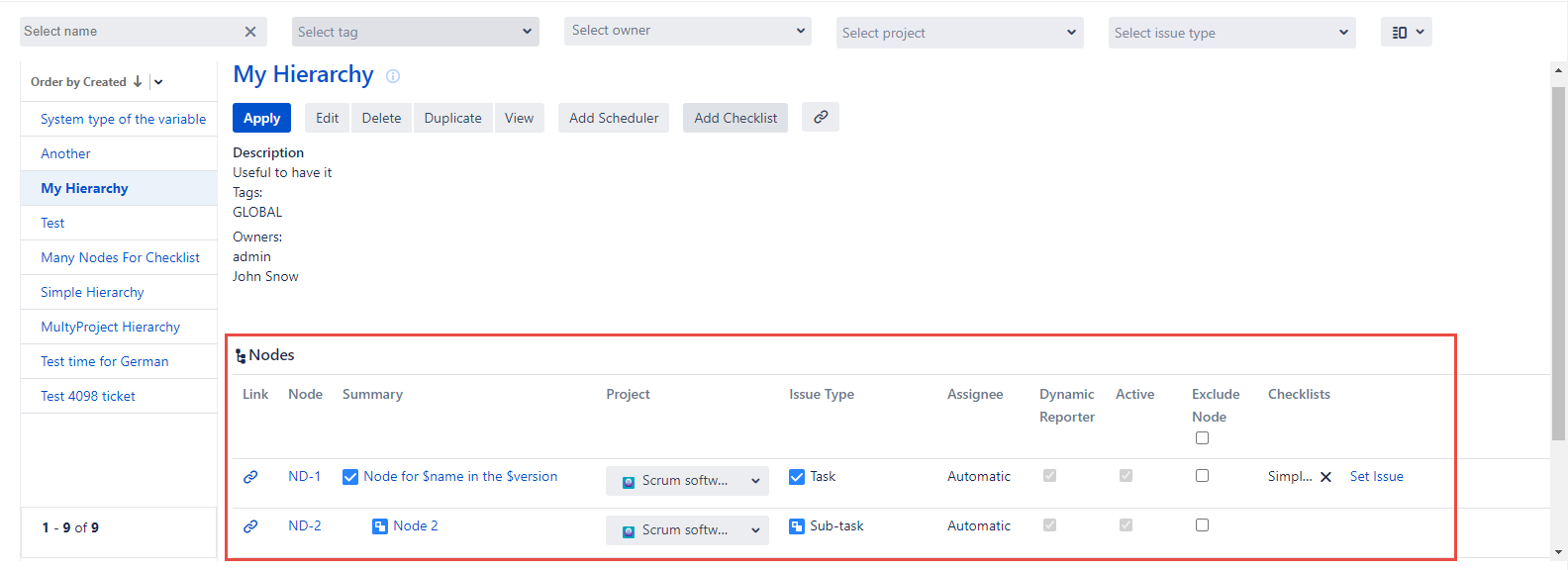Select Simple Hierarchy in the template list
1568x570 pixels.
point(92,292)
